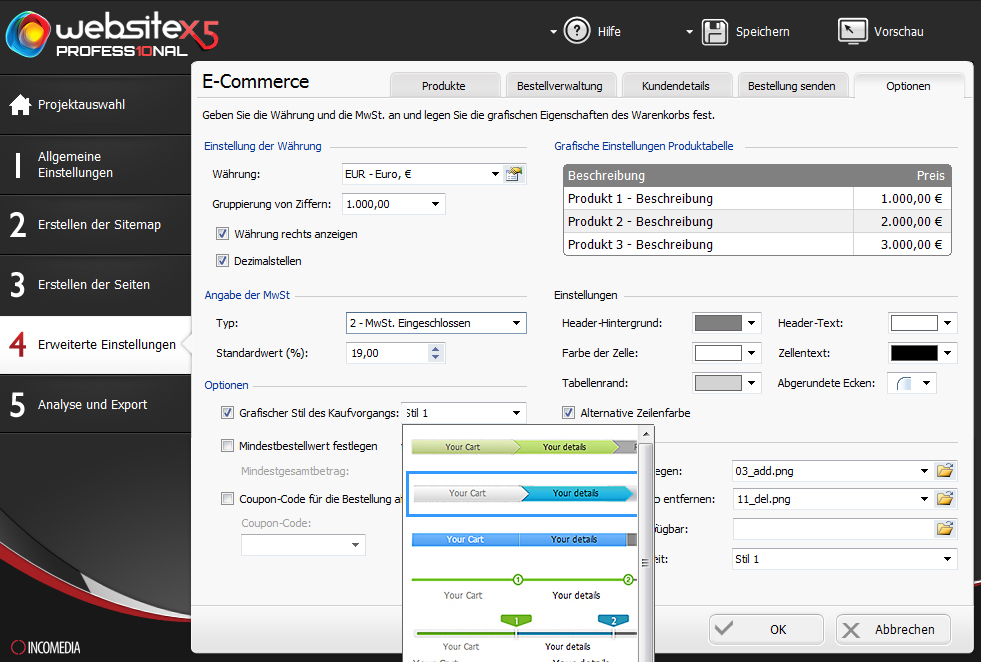The image size is (981, 662).
Task: Open dropdown arrow beside Speichern
Action: [x=689, y=31]
